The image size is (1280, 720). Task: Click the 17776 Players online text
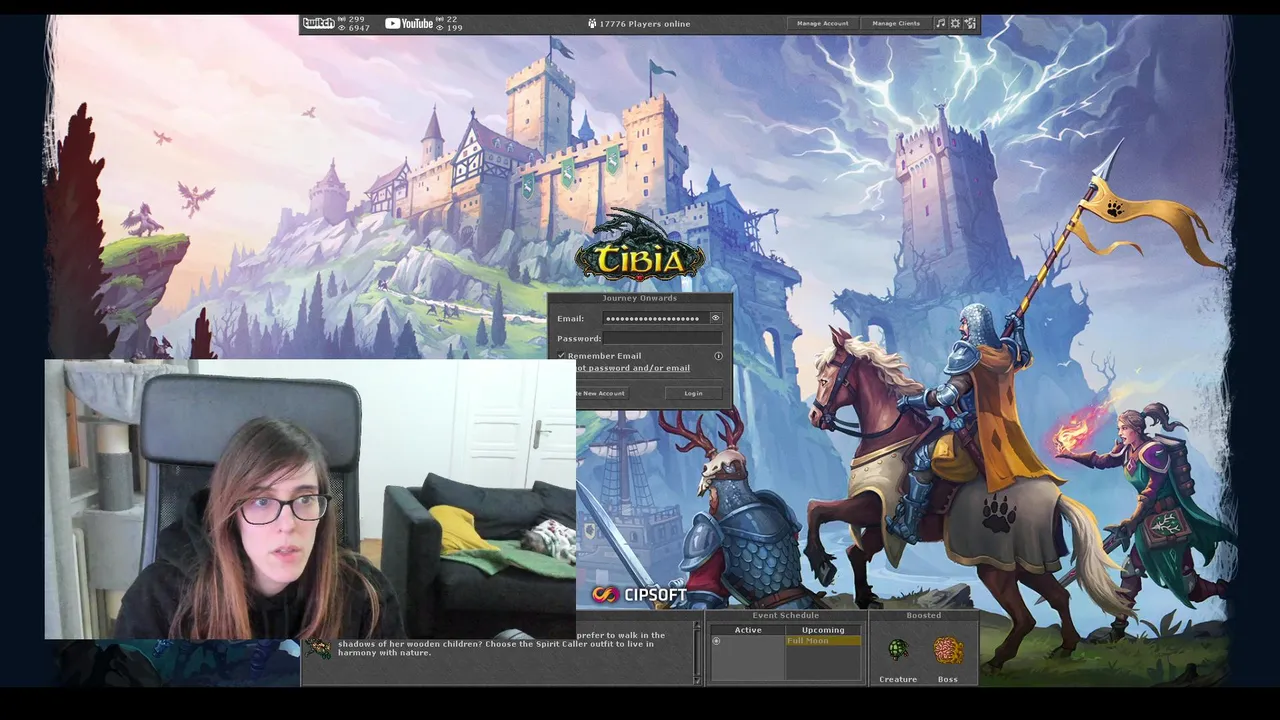coord(645,24)
